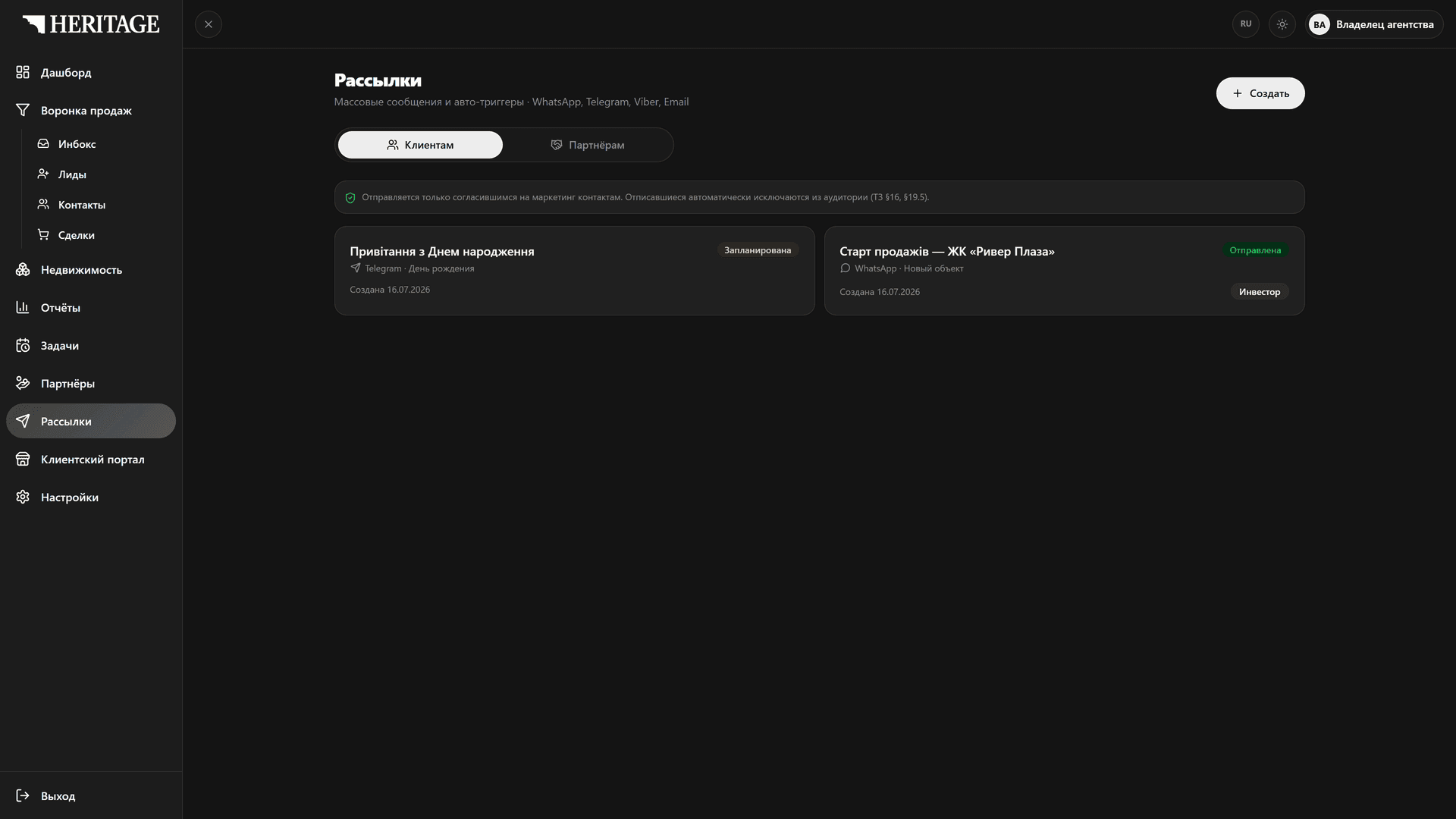Image resolution: width=1456 pixels, height=819 pixels.
Task: Switch language via RU button
Action: pyautogui.click(x=1246, y=24)
